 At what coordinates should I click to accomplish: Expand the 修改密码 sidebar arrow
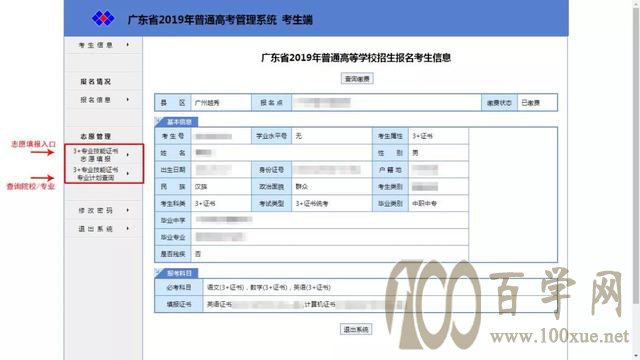128,210
